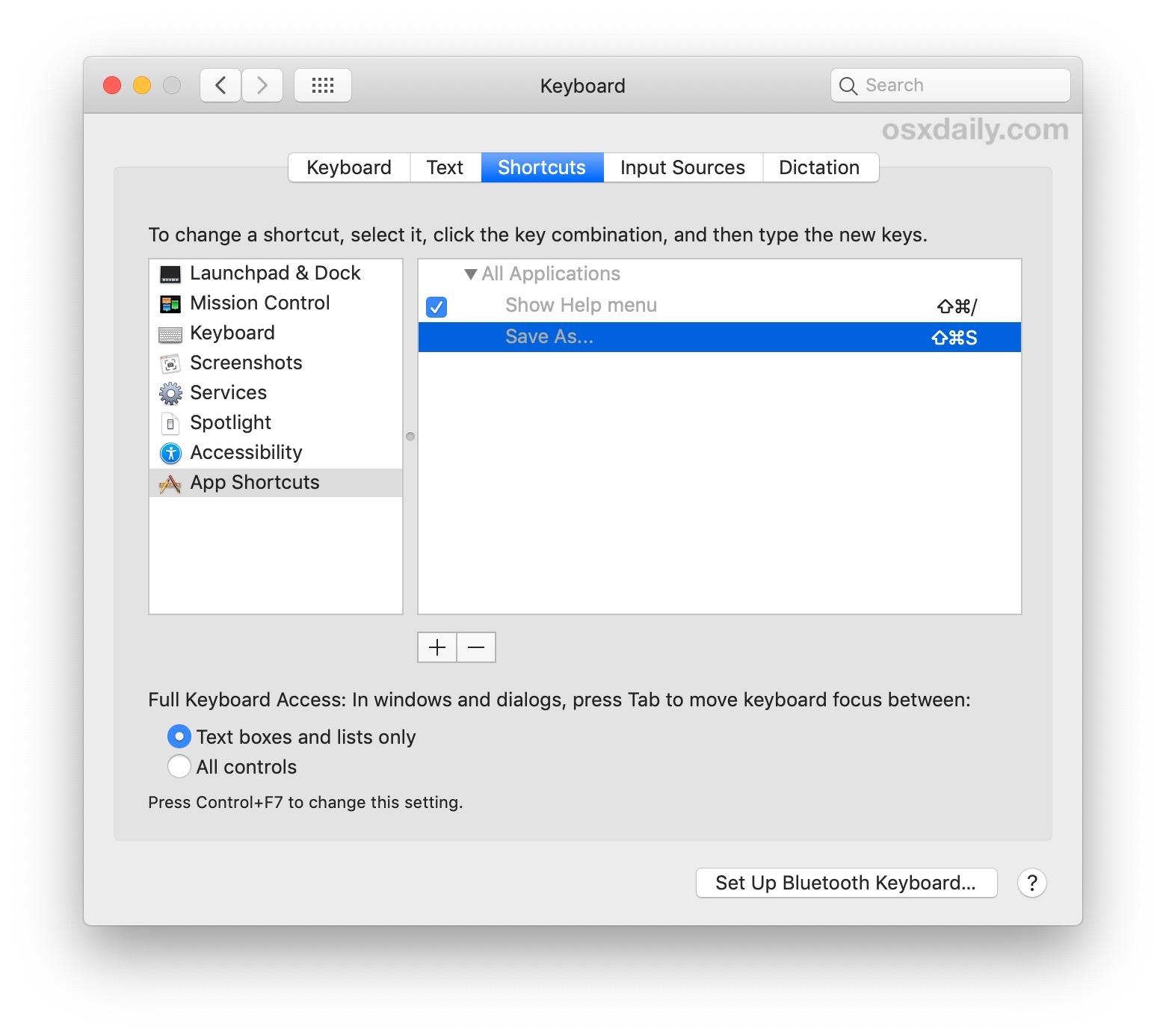Select the Mission Control icon
This screenshot has width=1166, height=1036.
(170, 303)
